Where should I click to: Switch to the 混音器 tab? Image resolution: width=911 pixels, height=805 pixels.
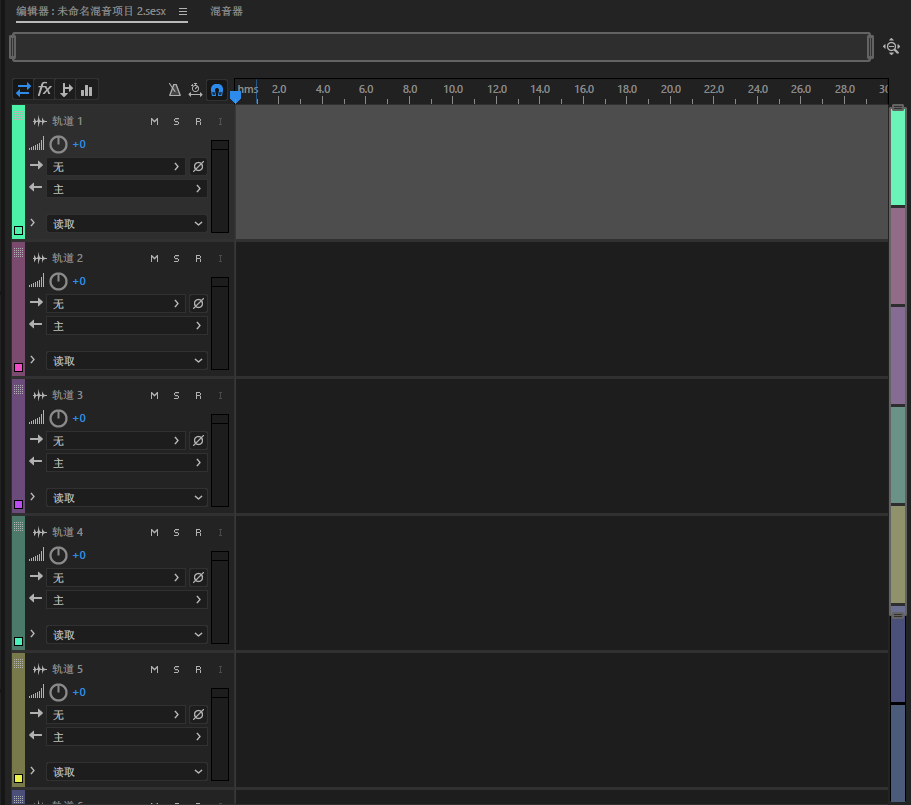point(227,12)
